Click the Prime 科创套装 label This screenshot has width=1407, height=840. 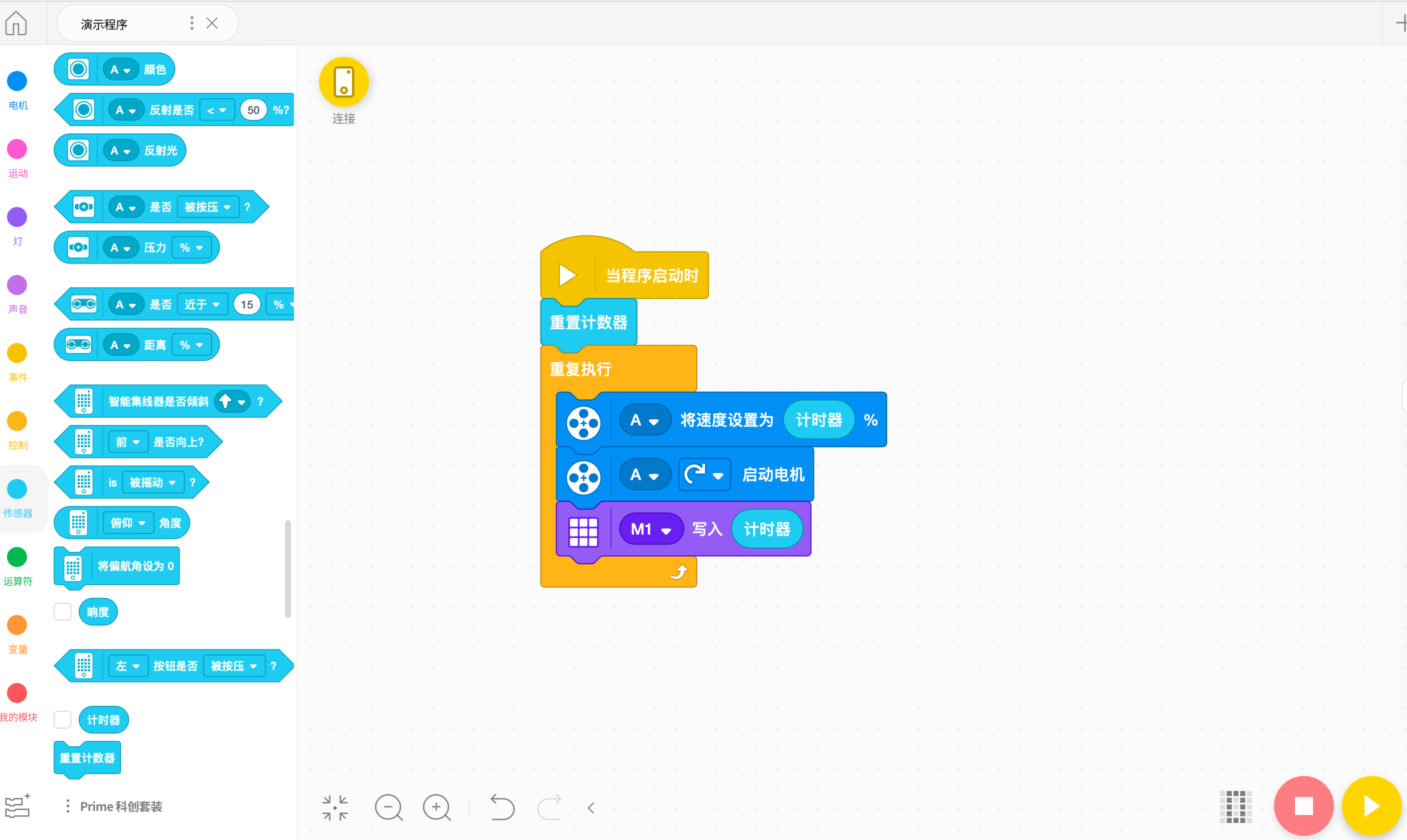tap(121, 806)
